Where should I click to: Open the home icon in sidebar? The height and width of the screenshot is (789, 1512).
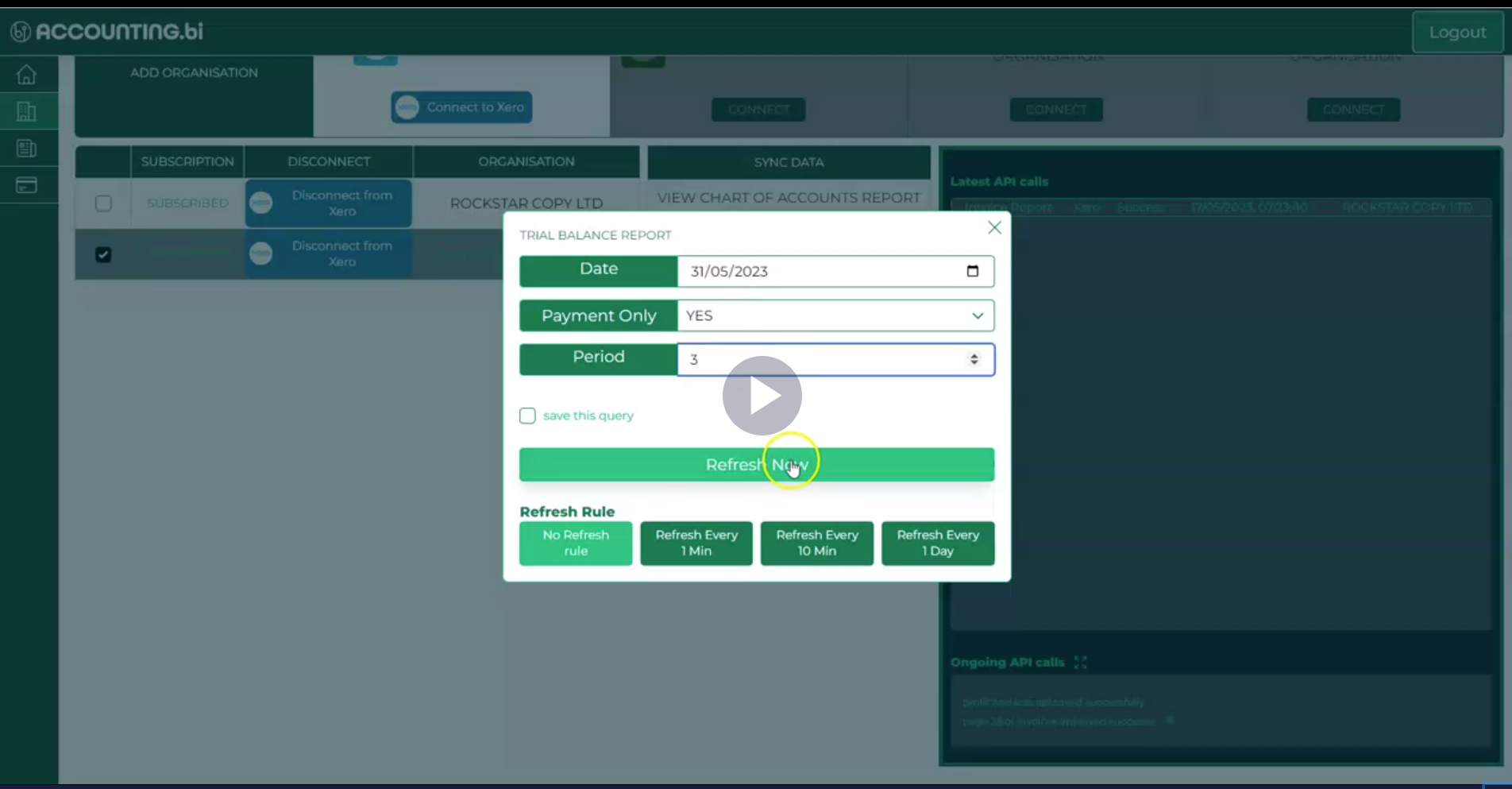tap(26, 75)
